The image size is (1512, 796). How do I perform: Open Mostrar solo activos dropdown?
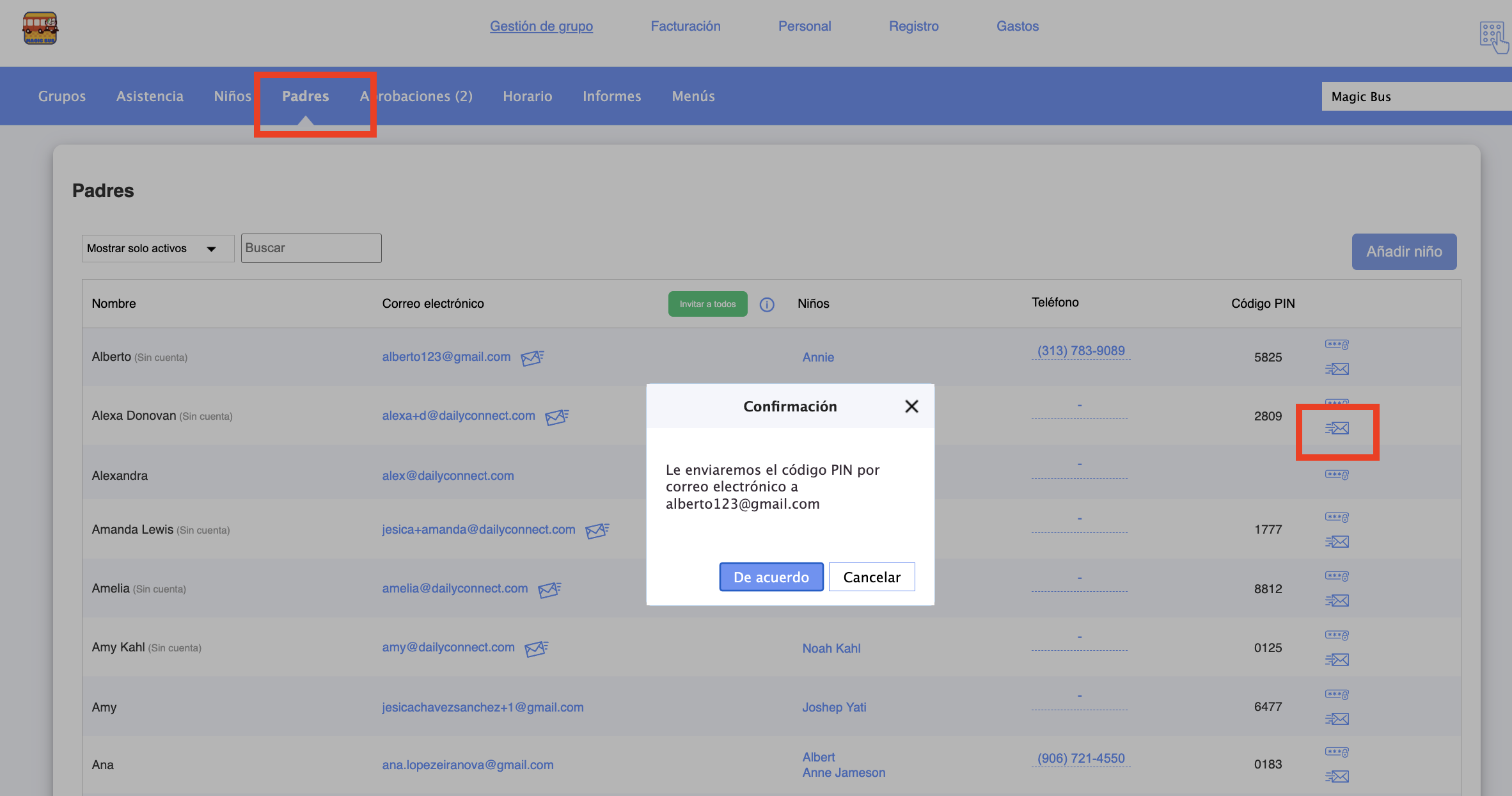[x=157, y=248]
